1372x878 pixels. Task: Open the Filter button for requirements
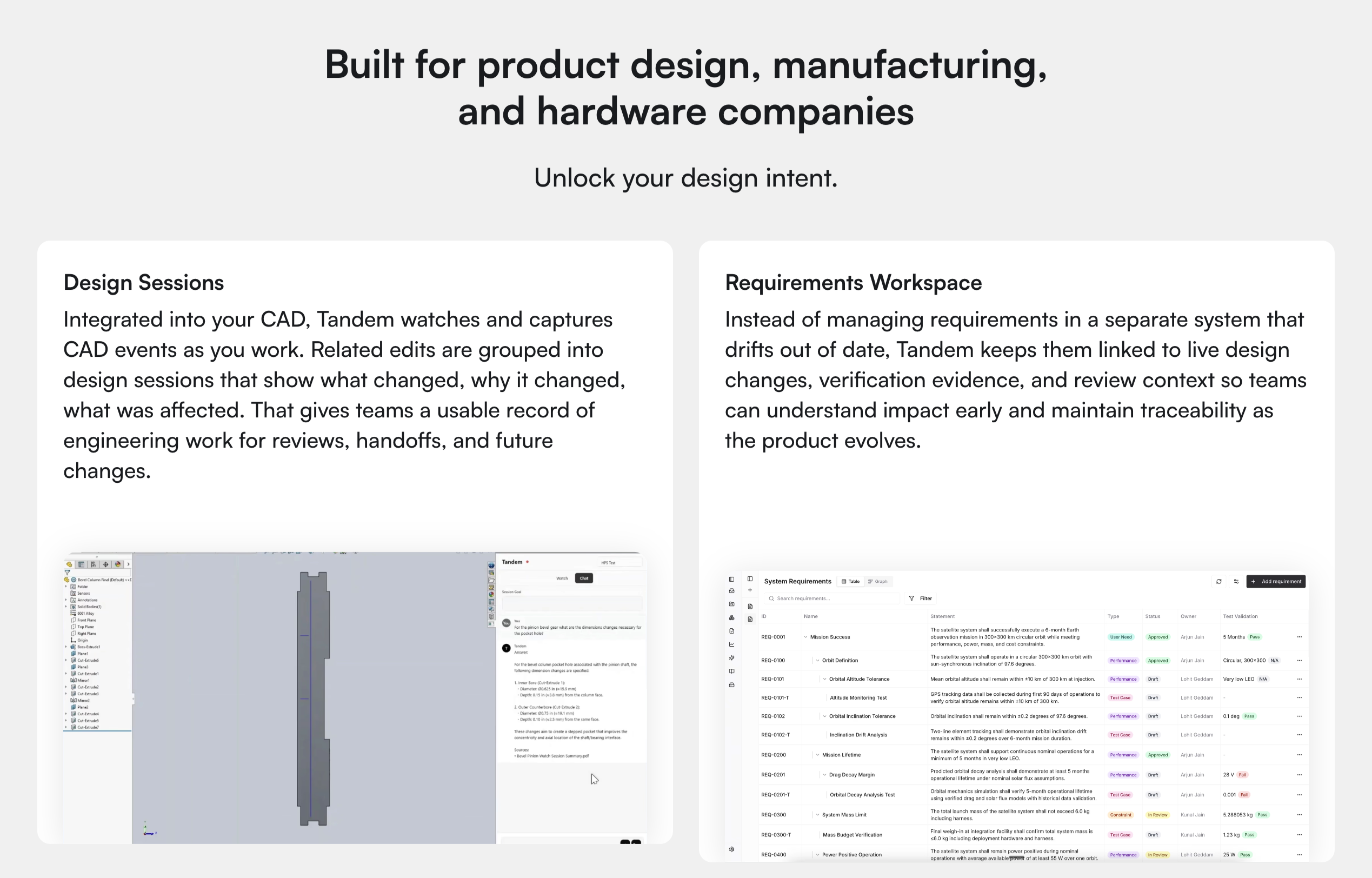[921, 598]
